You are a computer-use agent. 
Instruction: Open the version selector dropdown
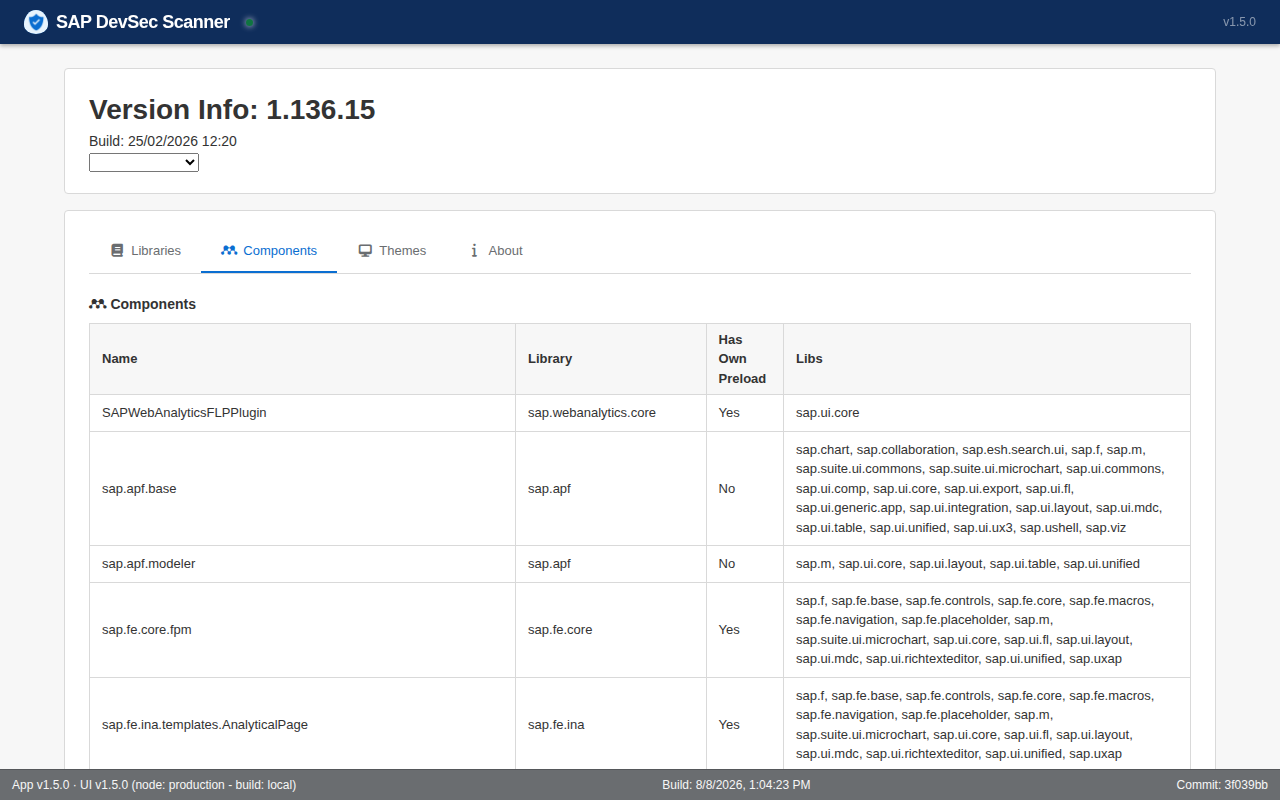click(x=144, y=162)
